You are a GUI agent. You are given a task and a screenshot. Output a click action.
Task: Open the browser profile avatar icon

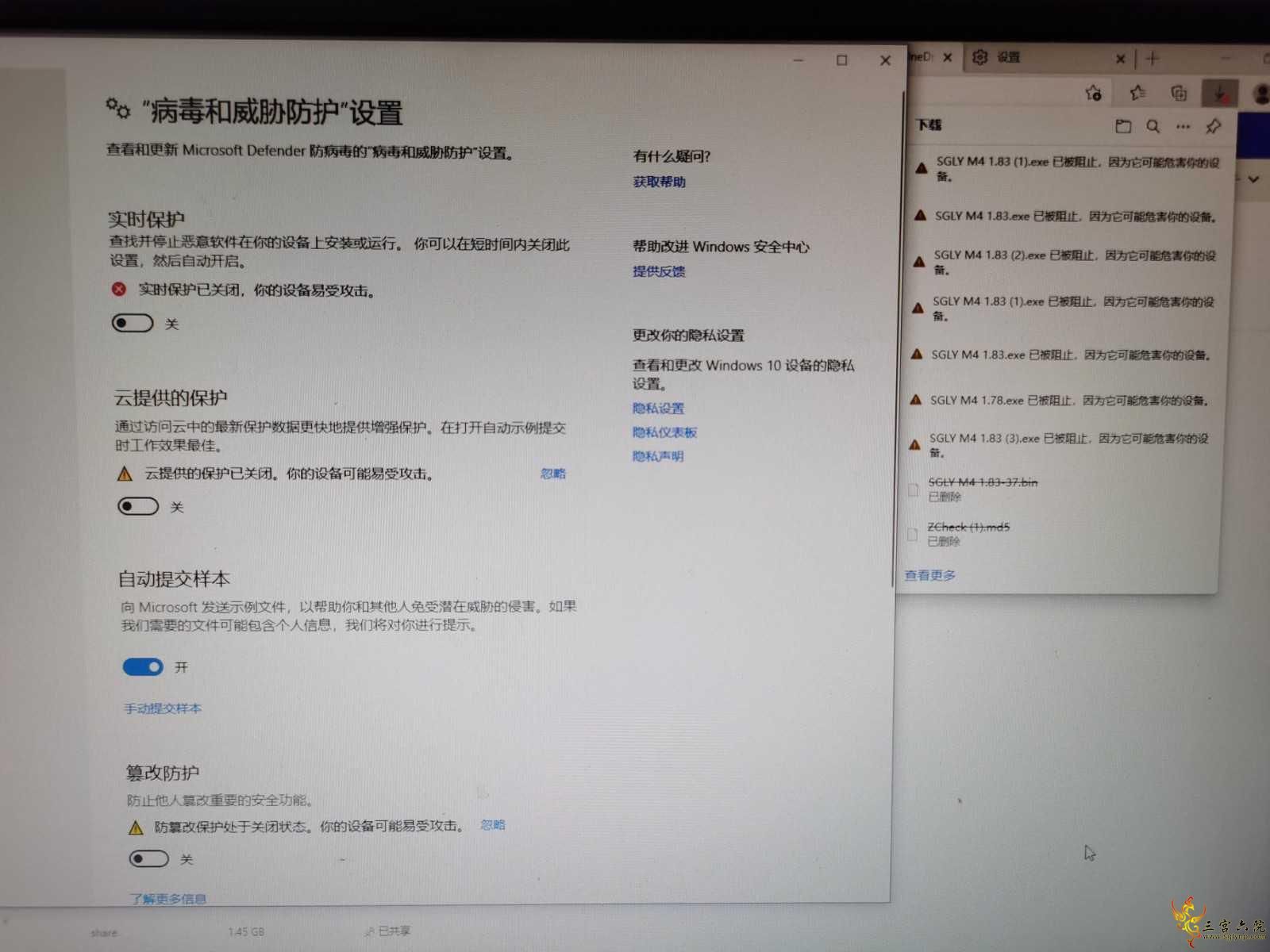[1262, 94]
